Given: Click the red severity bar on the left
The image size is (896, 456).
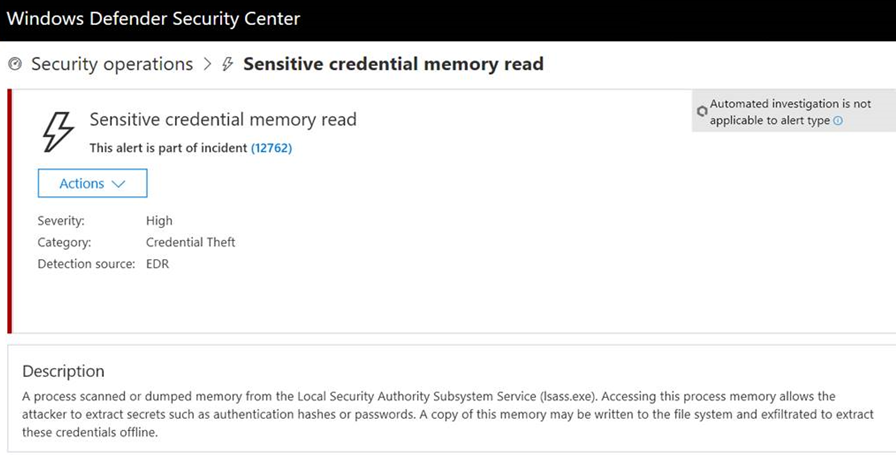Looking at the screenshot, I should 10,210.
